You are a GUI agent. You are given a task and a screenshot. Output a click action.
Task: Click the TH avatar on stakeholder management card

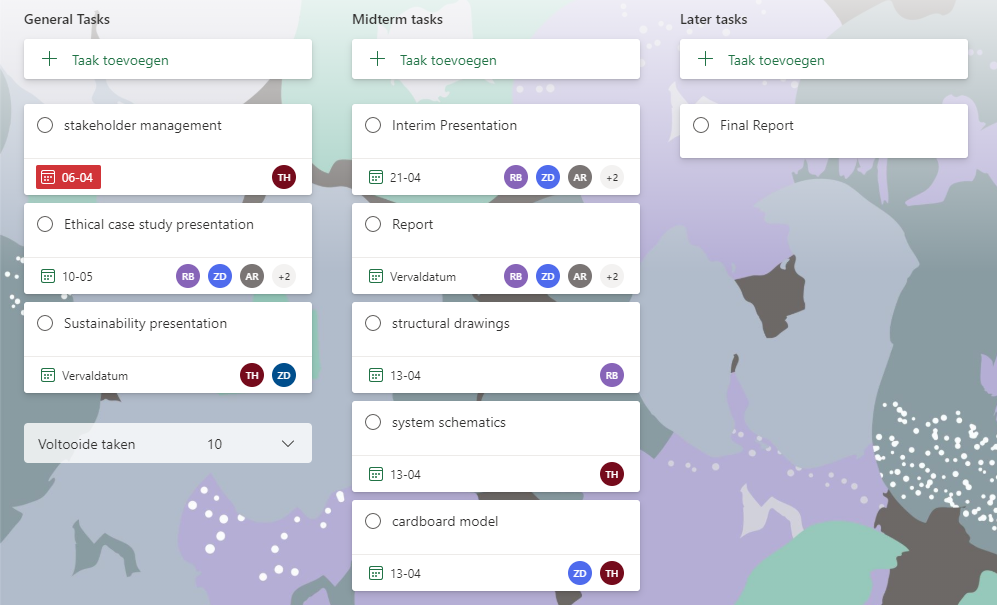(x=284, y=177)
